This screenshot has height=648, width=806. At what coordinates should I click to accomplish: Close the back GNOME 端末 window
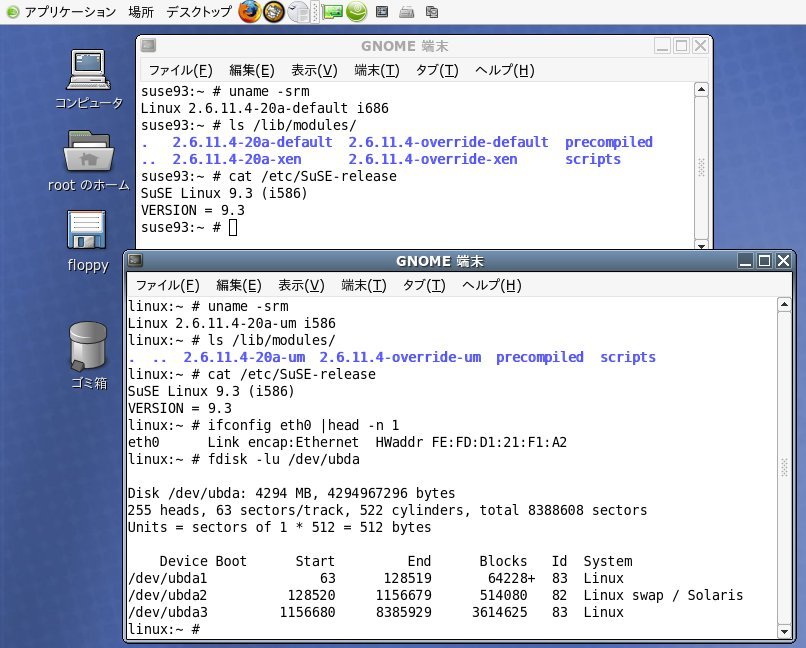pyautogui.click(x=701, y=46)
